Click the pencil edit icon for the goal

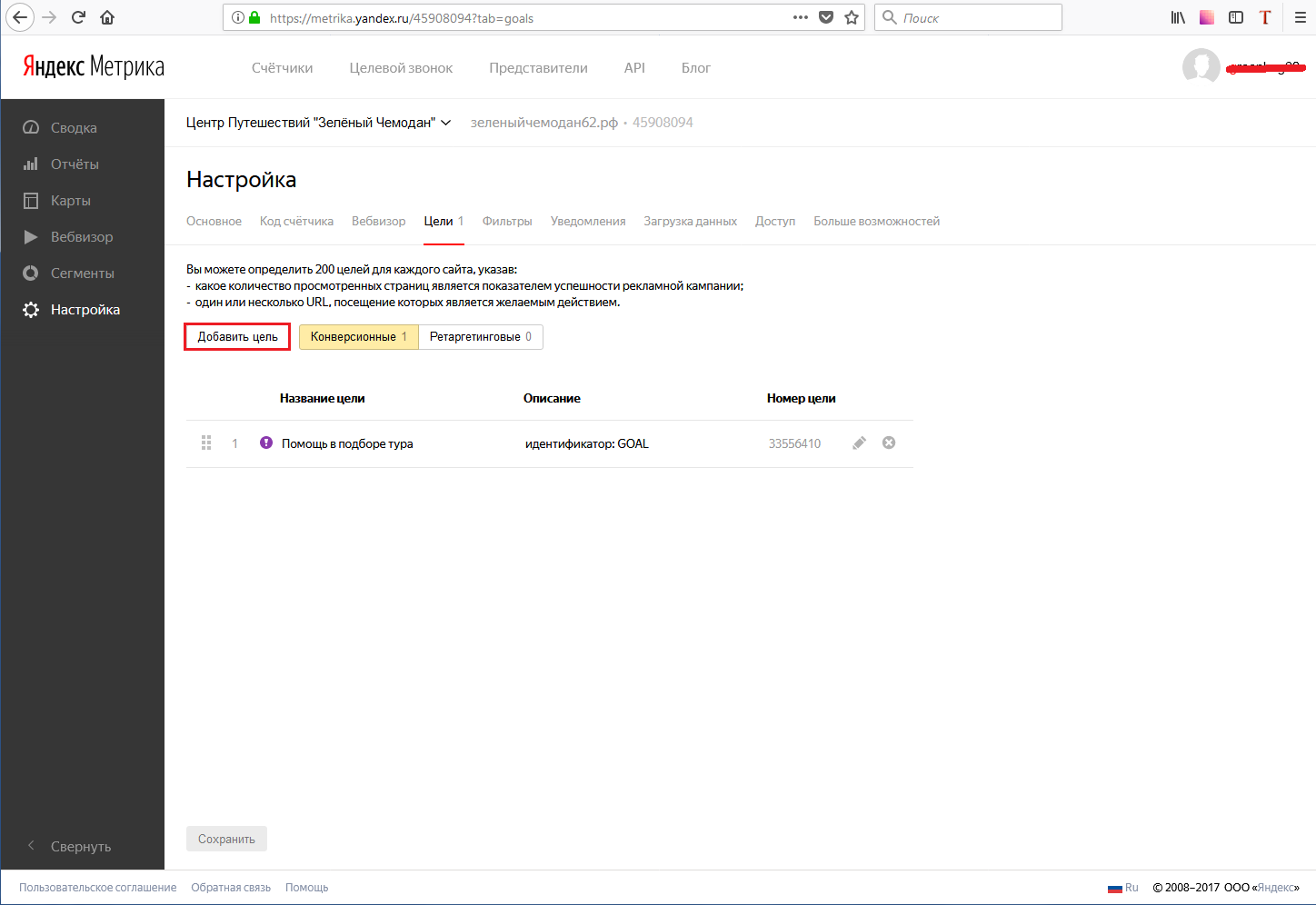click(859, 443)
